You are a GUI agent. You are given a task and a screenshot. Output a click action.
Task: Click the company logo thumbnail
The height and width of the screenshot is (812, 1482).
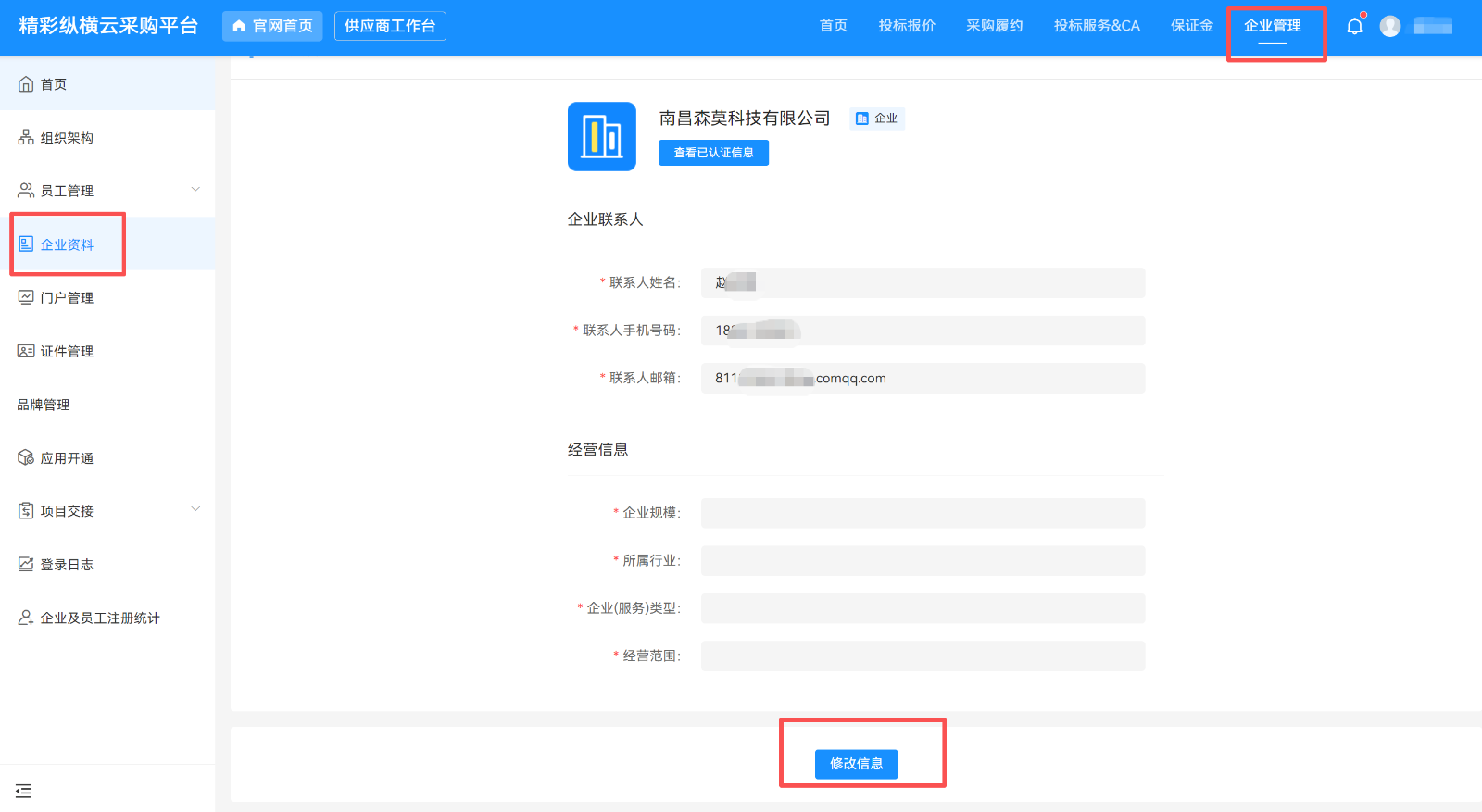tap(601, 136)
